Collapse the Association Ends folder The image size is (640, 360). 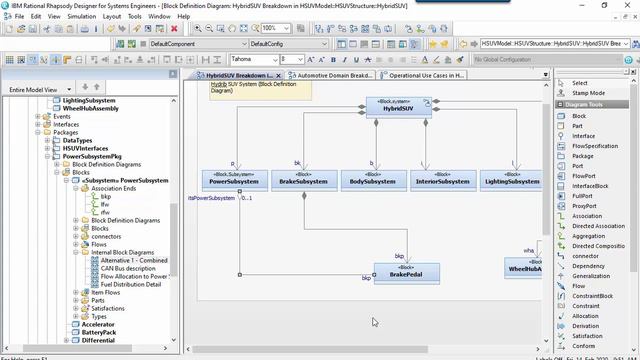[76, 189]
